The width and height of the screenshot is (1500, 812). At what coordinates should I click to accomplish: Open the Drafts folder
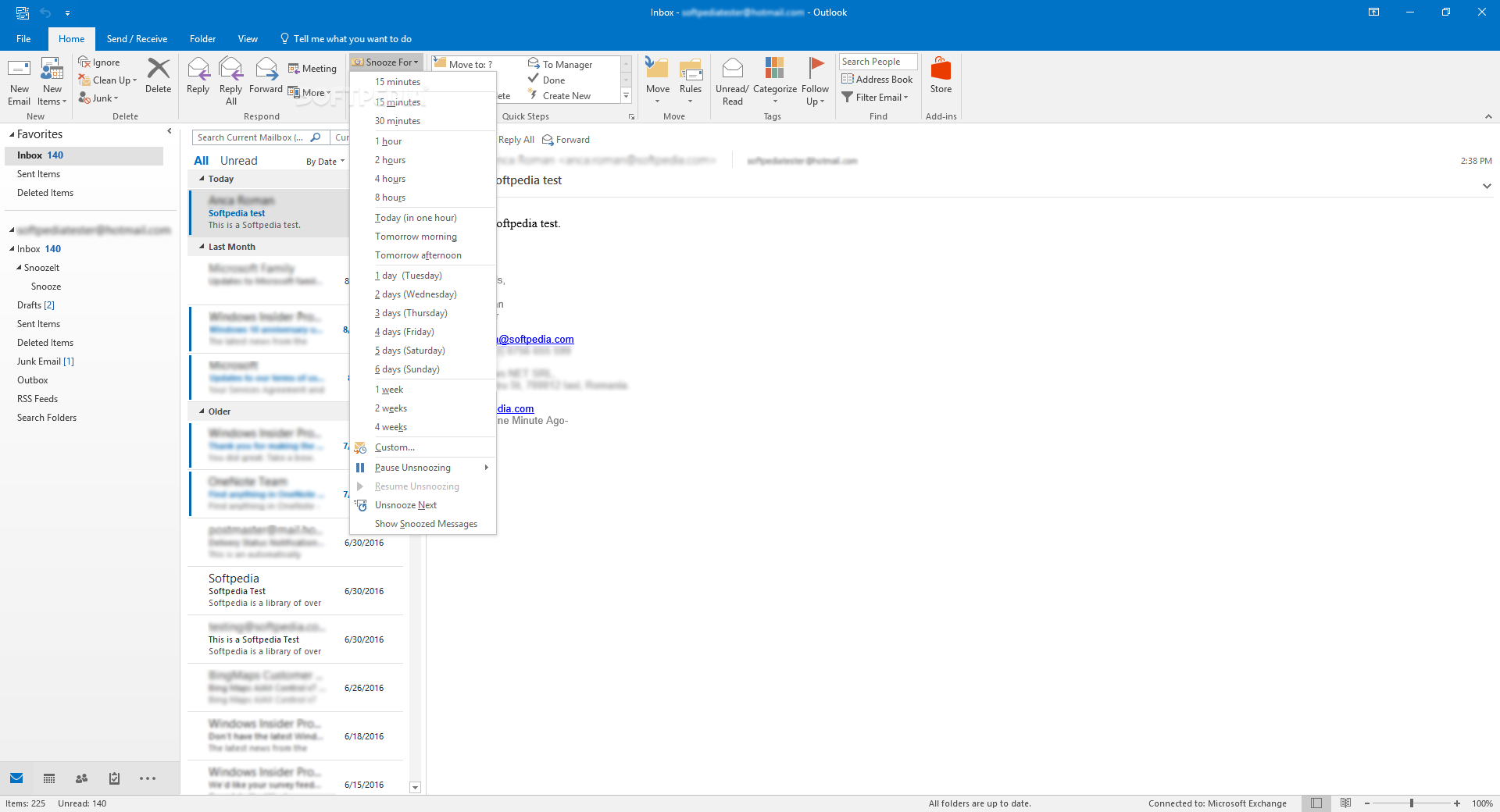36,305
